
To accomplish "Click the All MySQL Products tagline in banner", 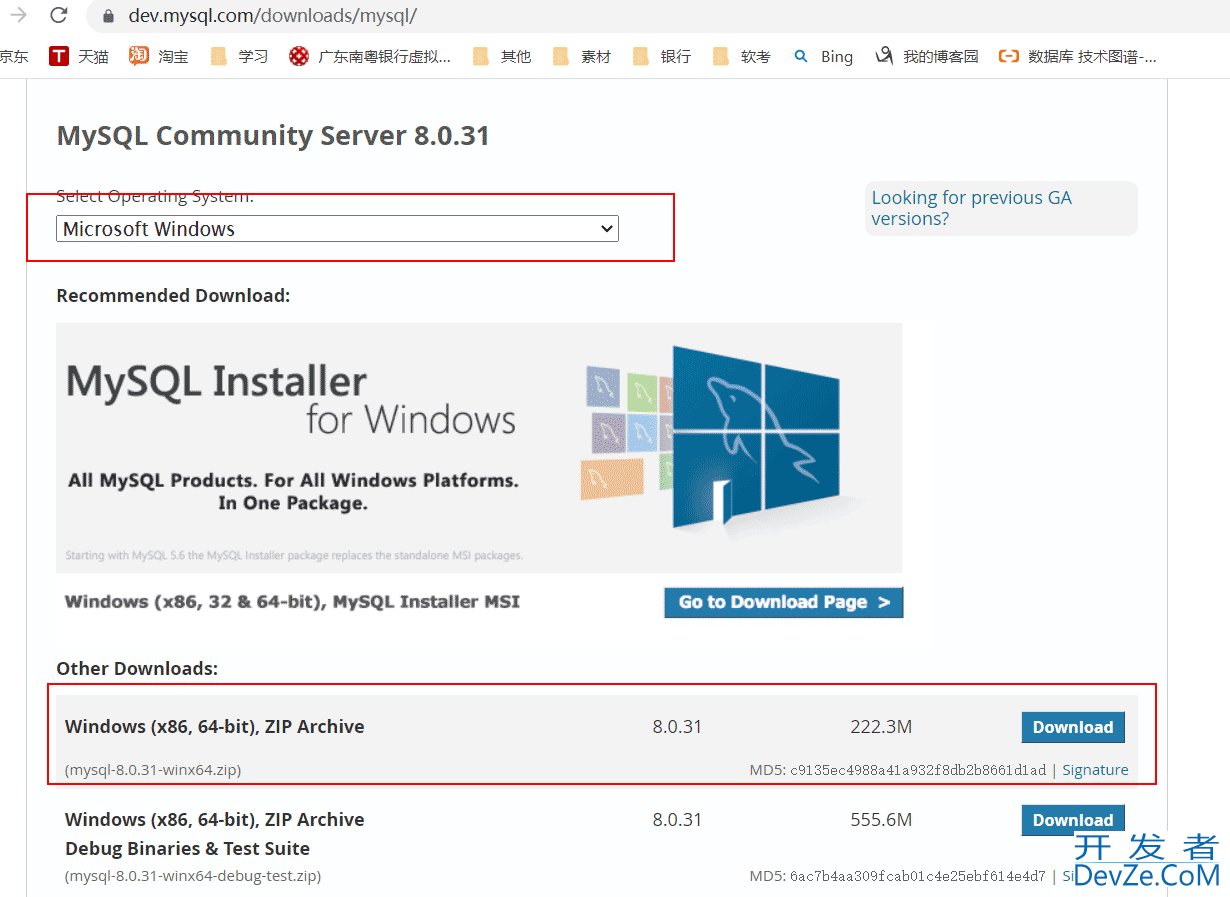I will 293,492.
